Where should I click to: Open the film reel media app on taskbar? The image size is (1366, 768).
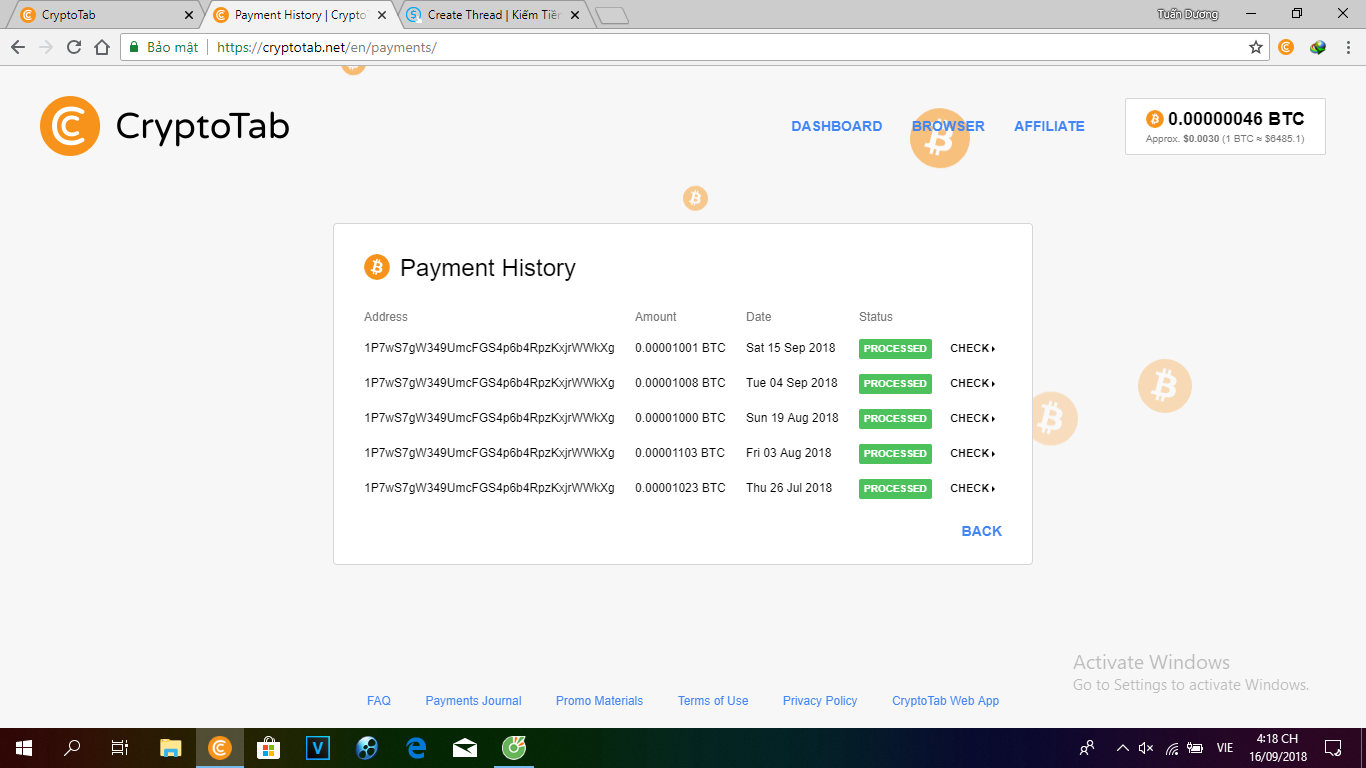367,748
